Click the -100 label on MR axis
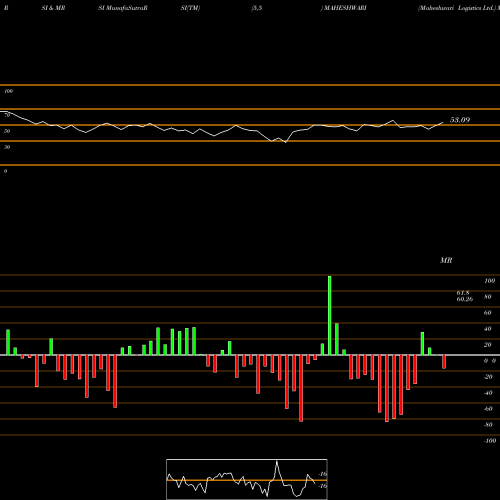The height and width of the screenshot is (500, 500). point(490,441)
